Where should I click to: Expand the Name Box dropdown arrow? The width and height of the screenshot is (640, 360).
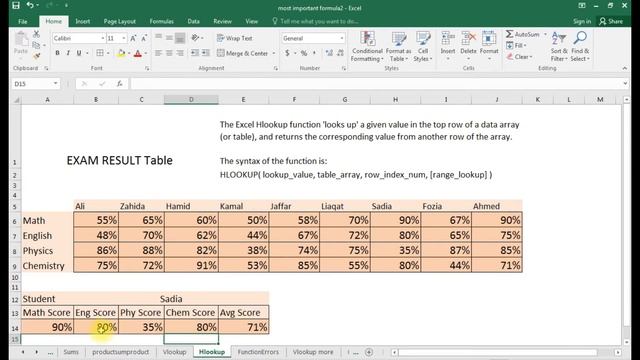pyautogui.click(x=55, y=84)
